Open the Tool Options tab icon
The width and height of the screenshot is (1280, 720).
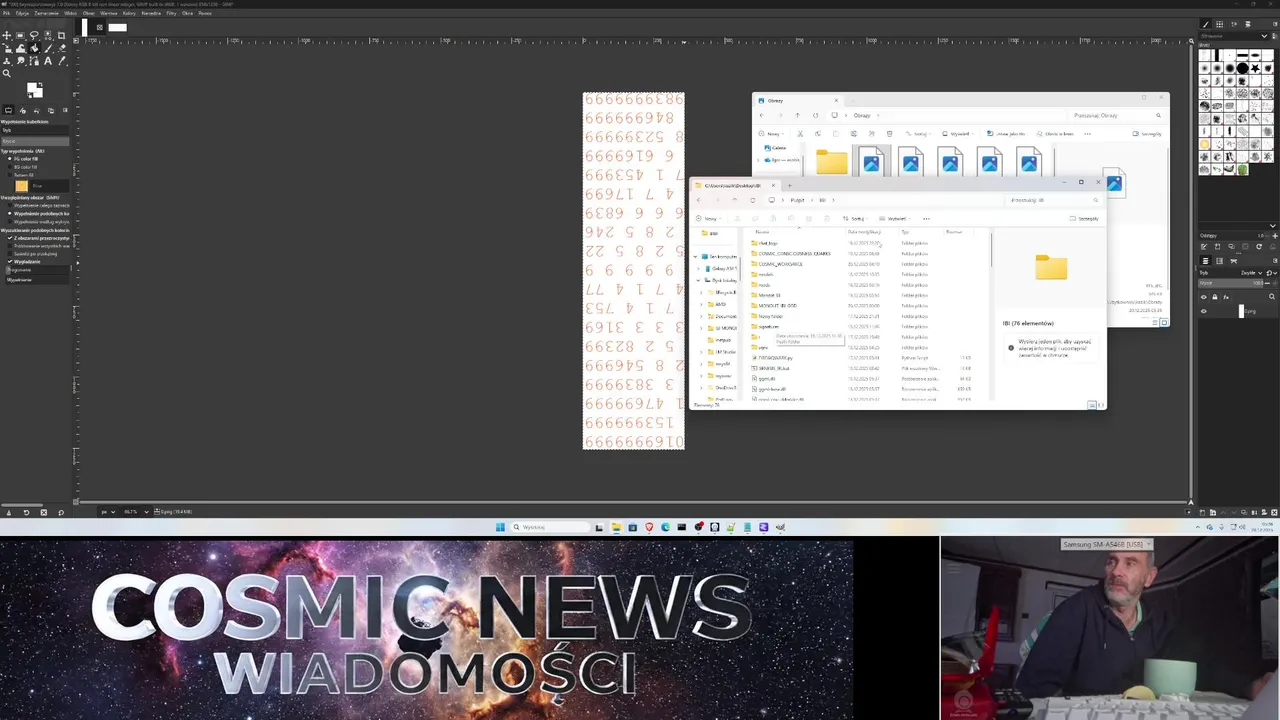[8, 110]
